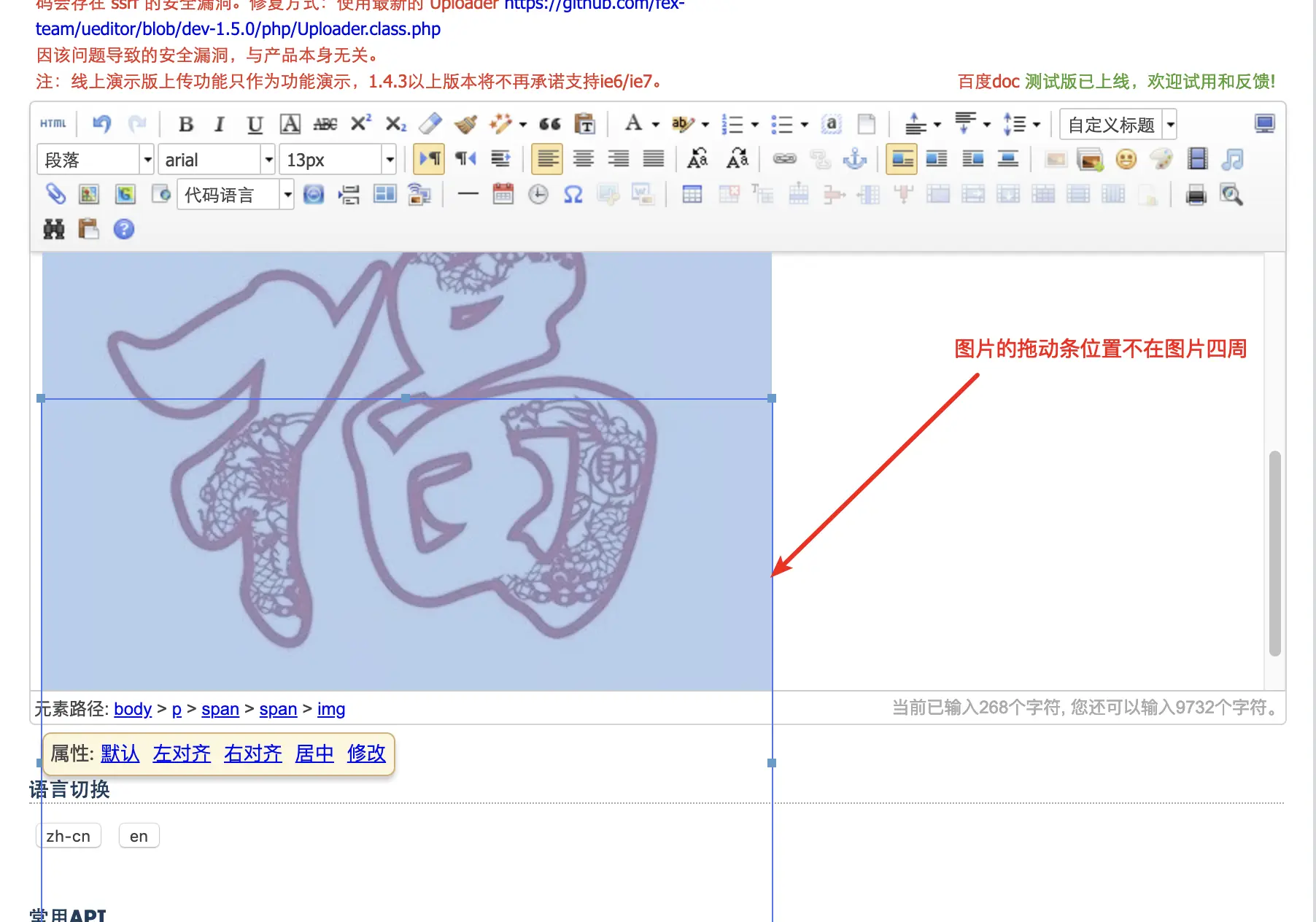
Task: Print the document
Action: point(1196,194)
